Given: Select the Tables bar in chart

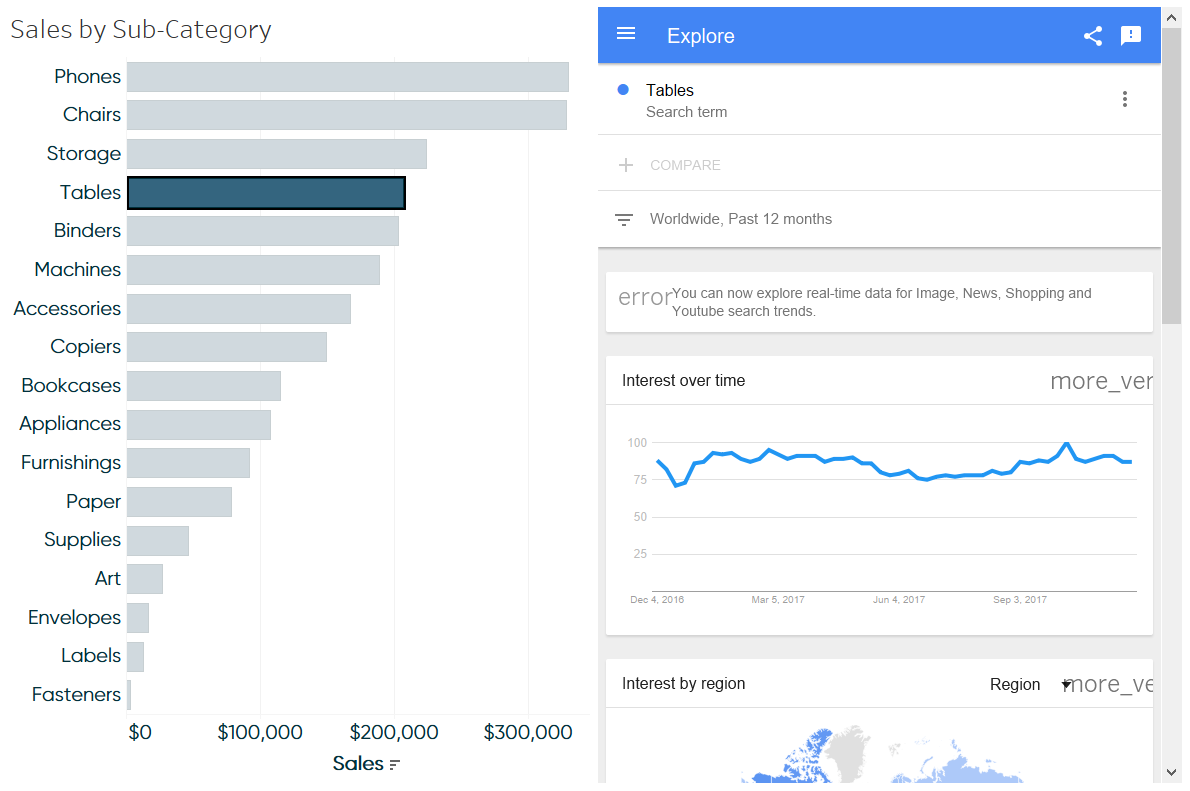Looking at the screenshot, I should tap(266, 193).
